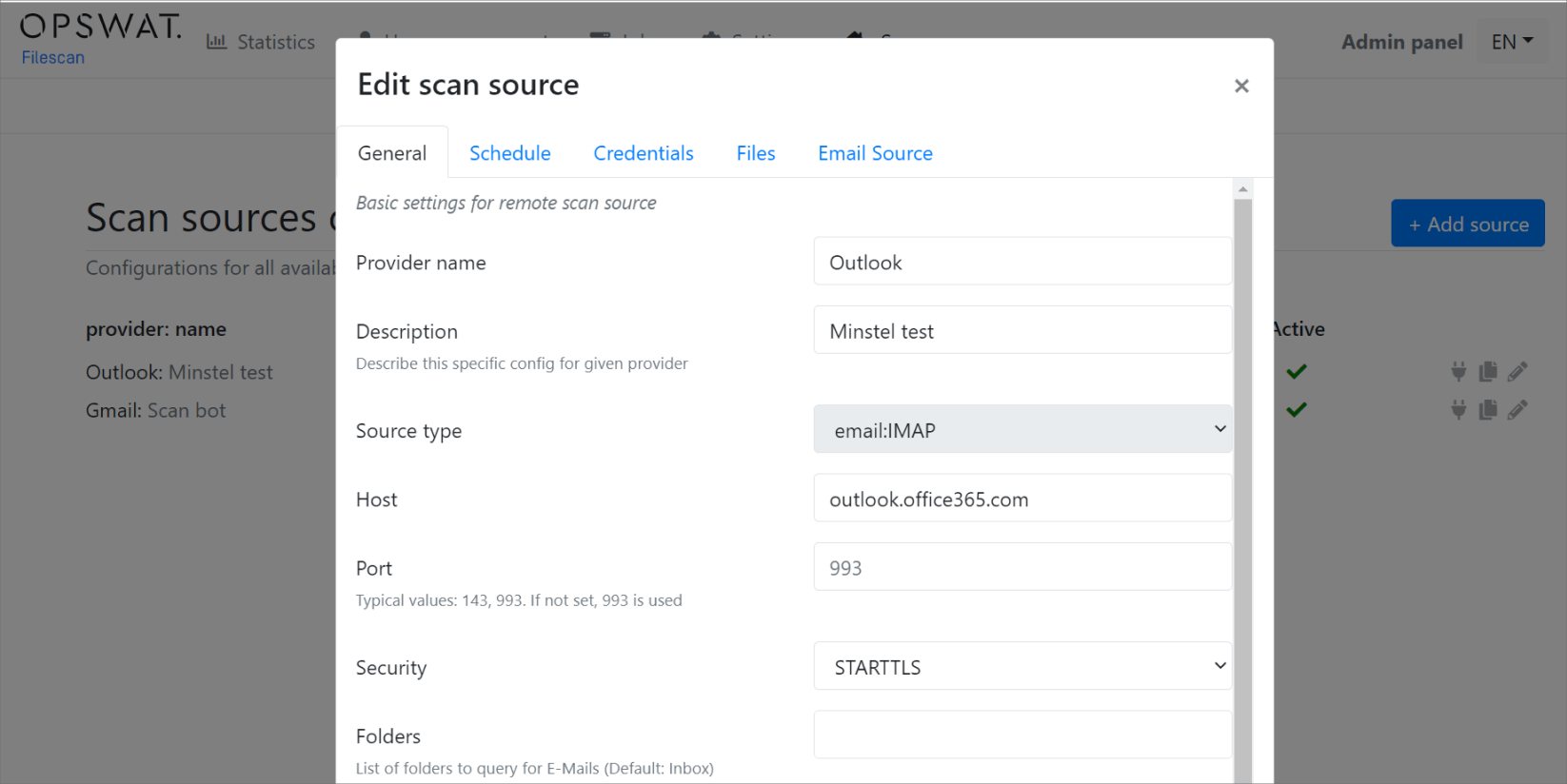Click the Active column header
Screen dimensions: 1567x784
1299,329
